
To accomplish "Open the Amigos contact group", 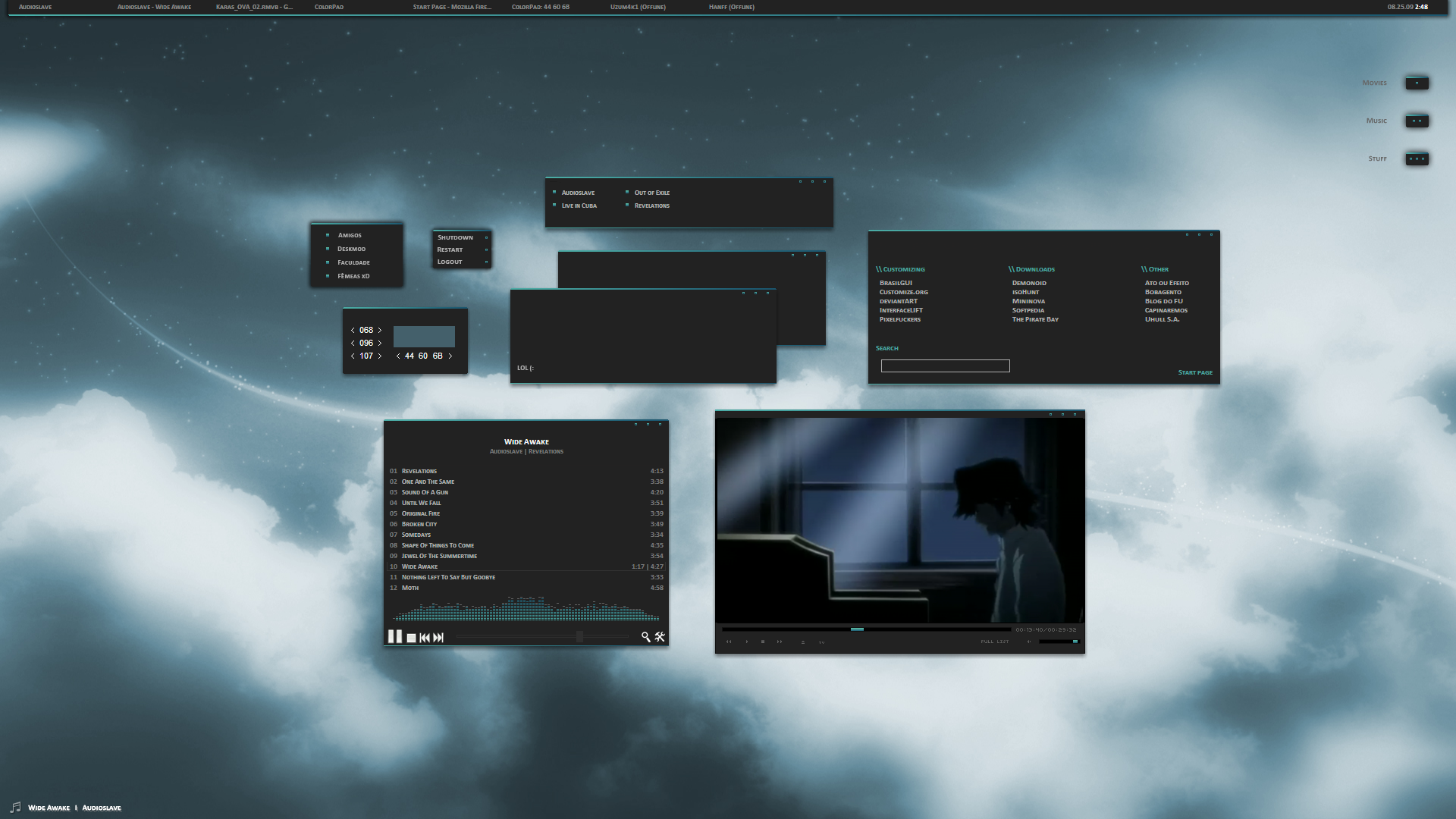I will click(350, 235).
